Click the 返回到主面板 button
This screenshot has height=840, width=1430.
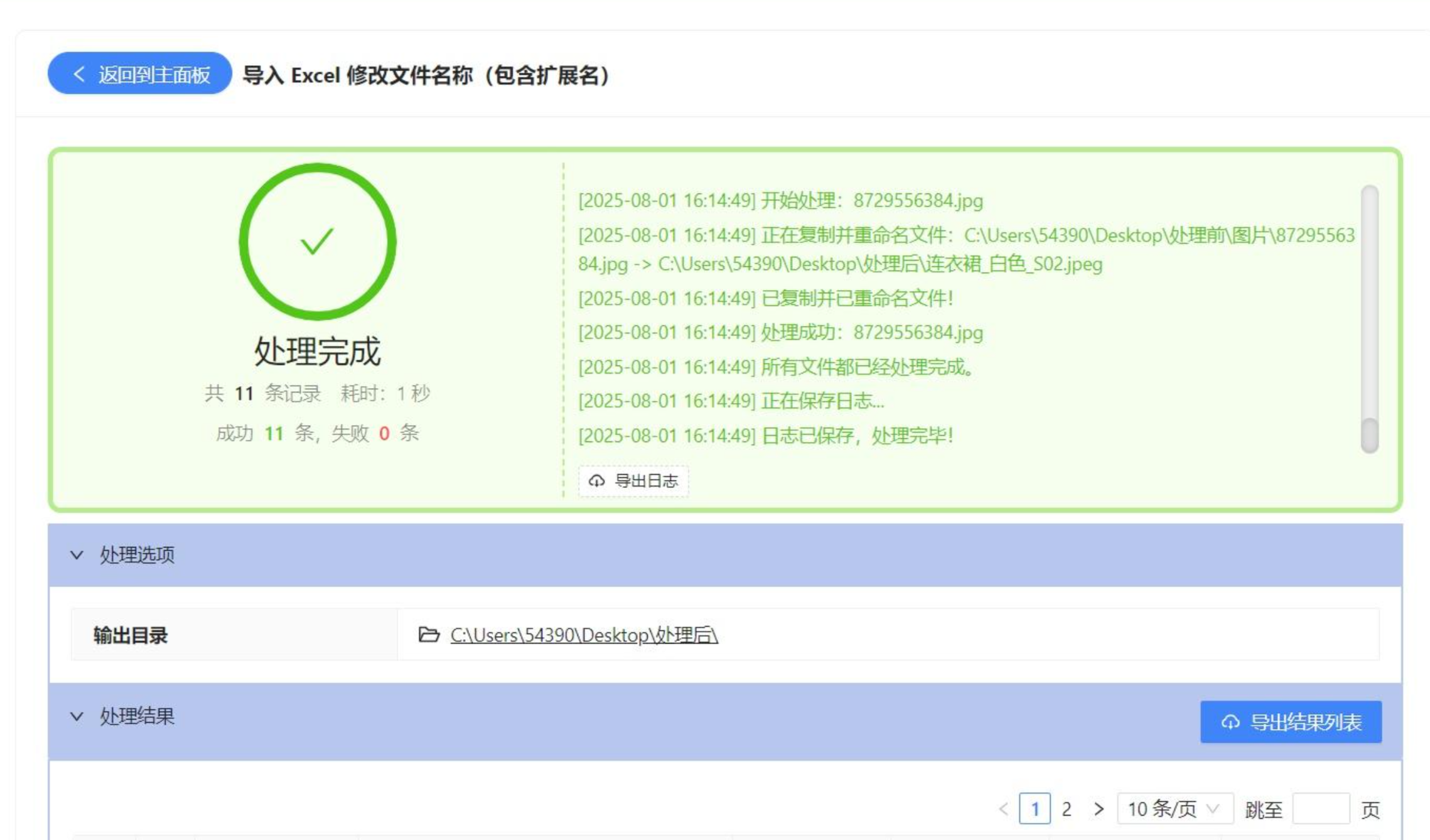139,74
